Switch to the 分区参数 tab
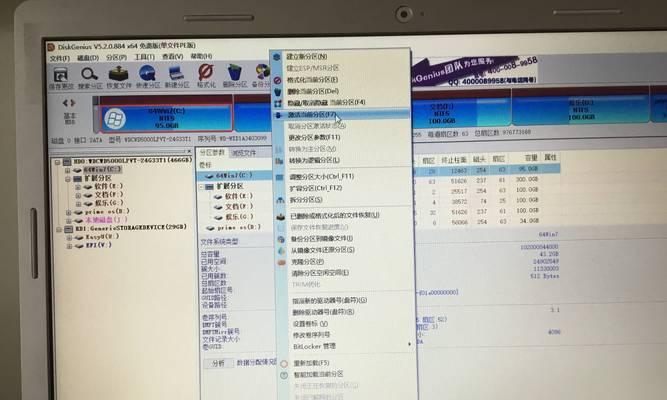 (x=212, y=153)
